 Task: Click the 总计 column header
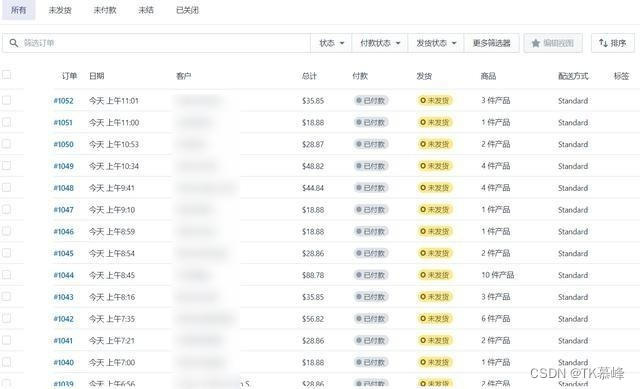[x=309, y=76]
